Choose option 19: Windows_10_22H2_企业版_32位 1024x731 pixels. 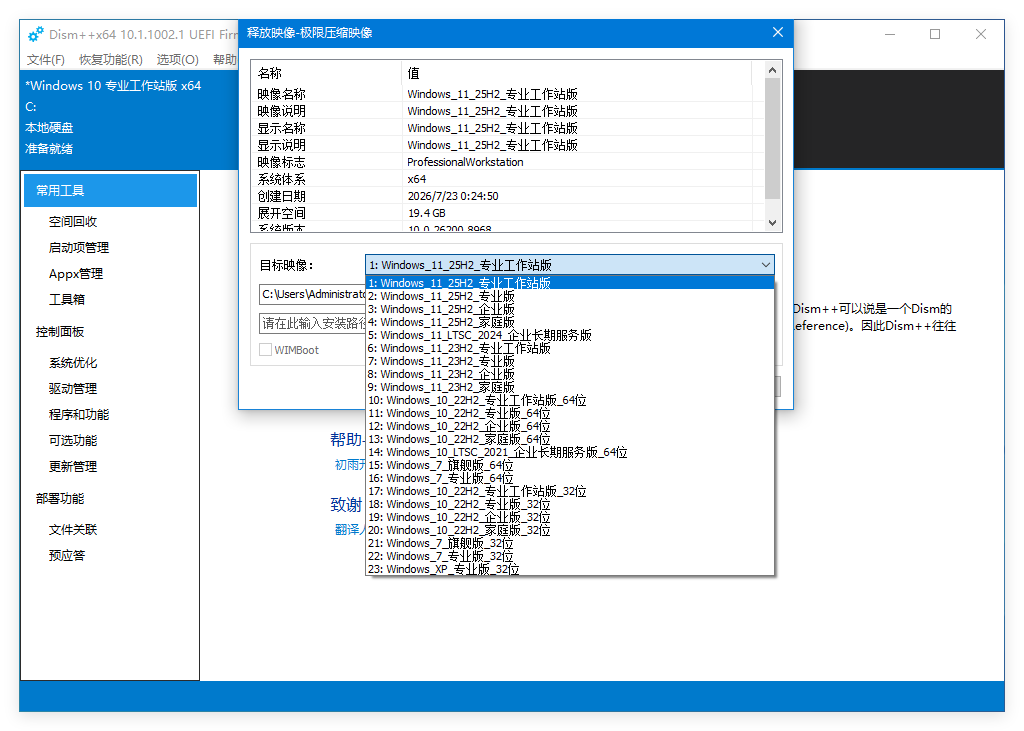pyautogui.click(x=570, y=517)
